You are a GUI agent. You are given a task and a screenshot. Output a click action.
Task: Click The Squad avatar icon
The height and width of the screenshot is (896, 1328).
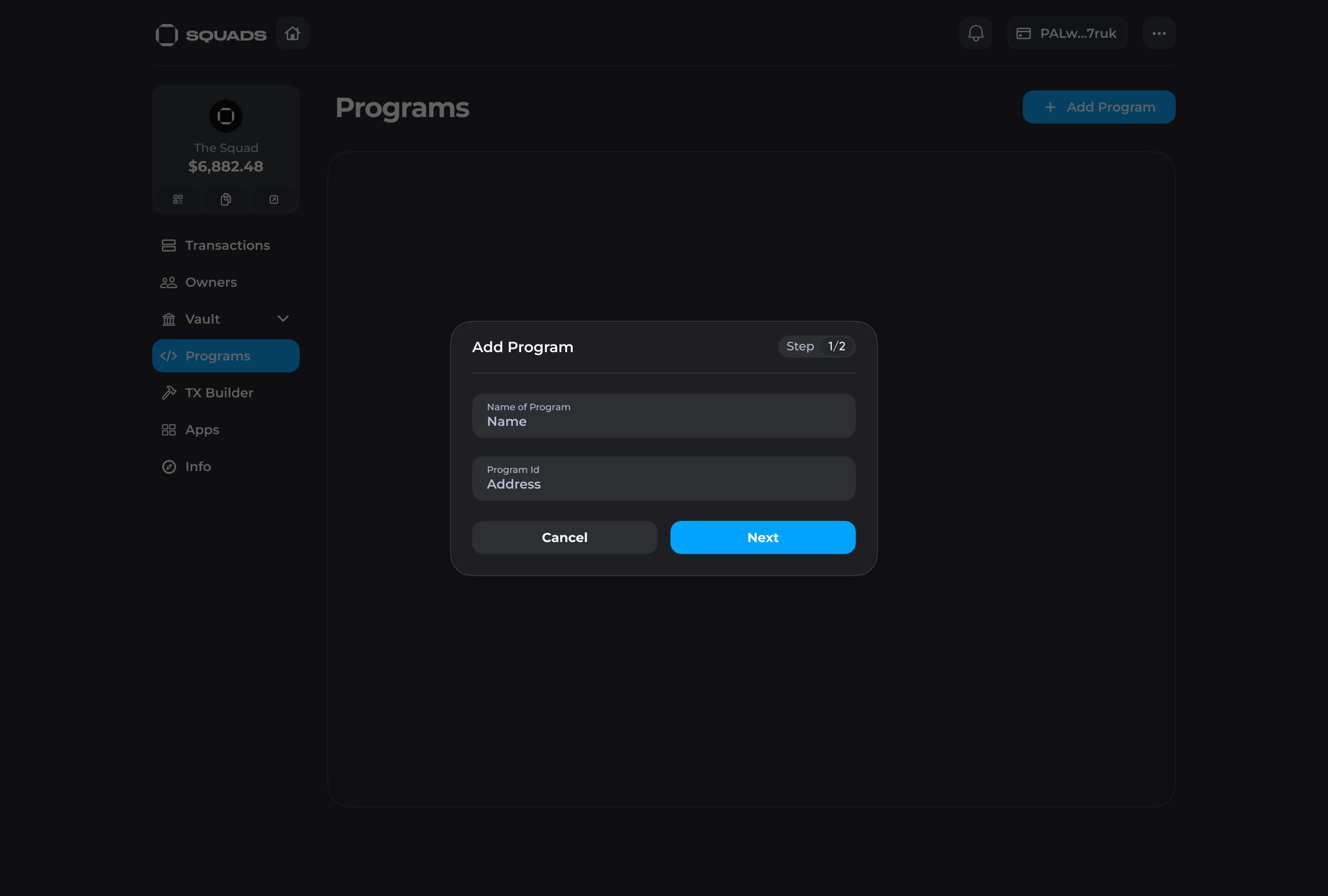226,116
